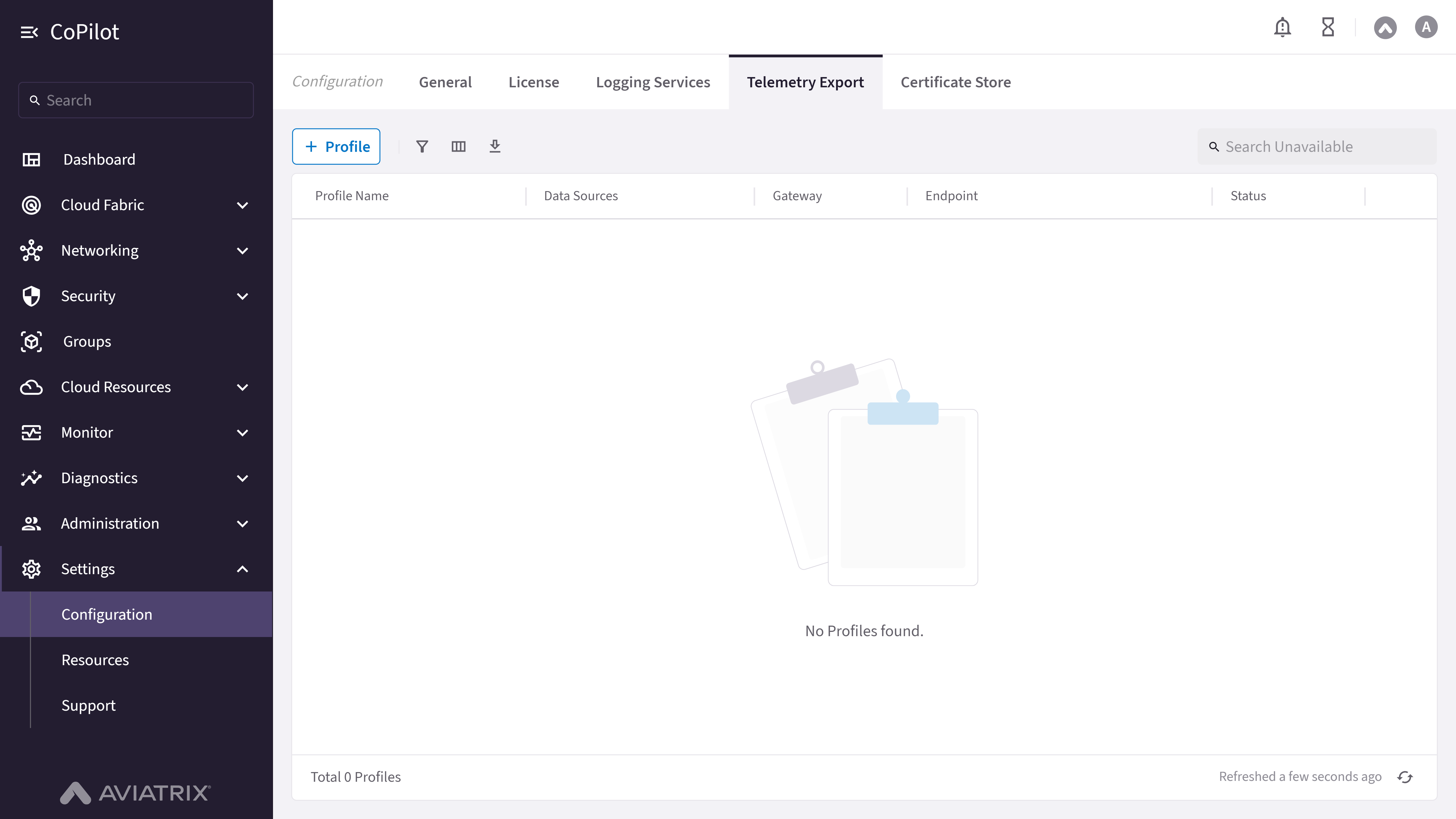Click the Dashboard sidebar icon

point(31,159)
